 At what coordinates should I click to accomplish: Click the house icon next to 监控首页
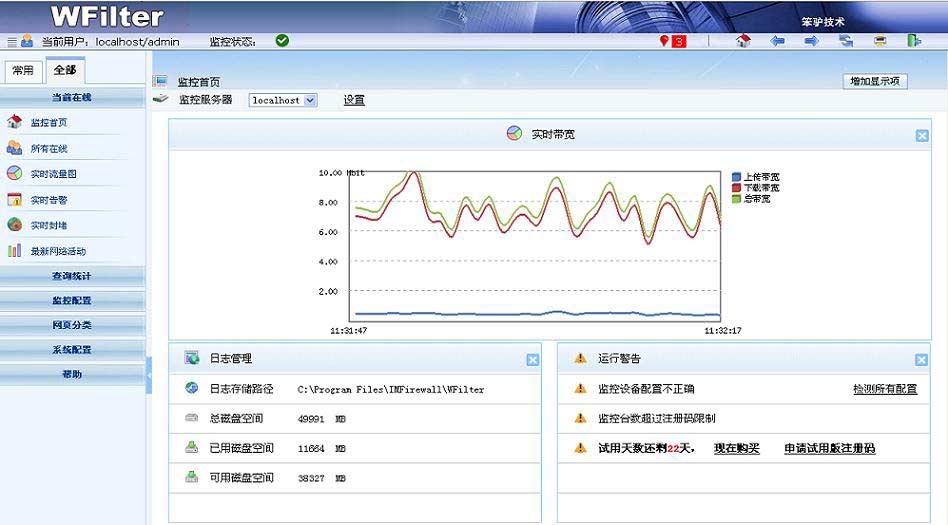(x=15, y=122)
